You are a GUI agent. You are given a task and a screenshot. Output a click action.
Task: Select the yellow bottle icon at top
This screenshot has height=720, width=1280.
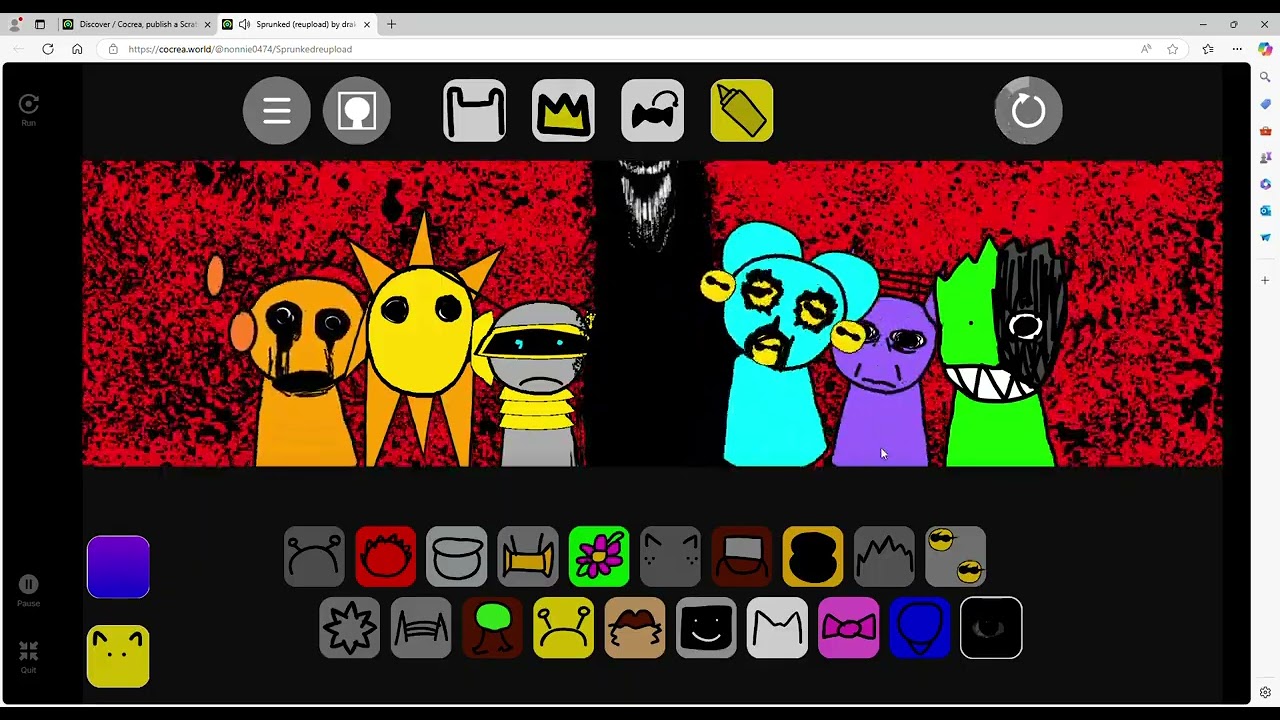pos(742,110)
